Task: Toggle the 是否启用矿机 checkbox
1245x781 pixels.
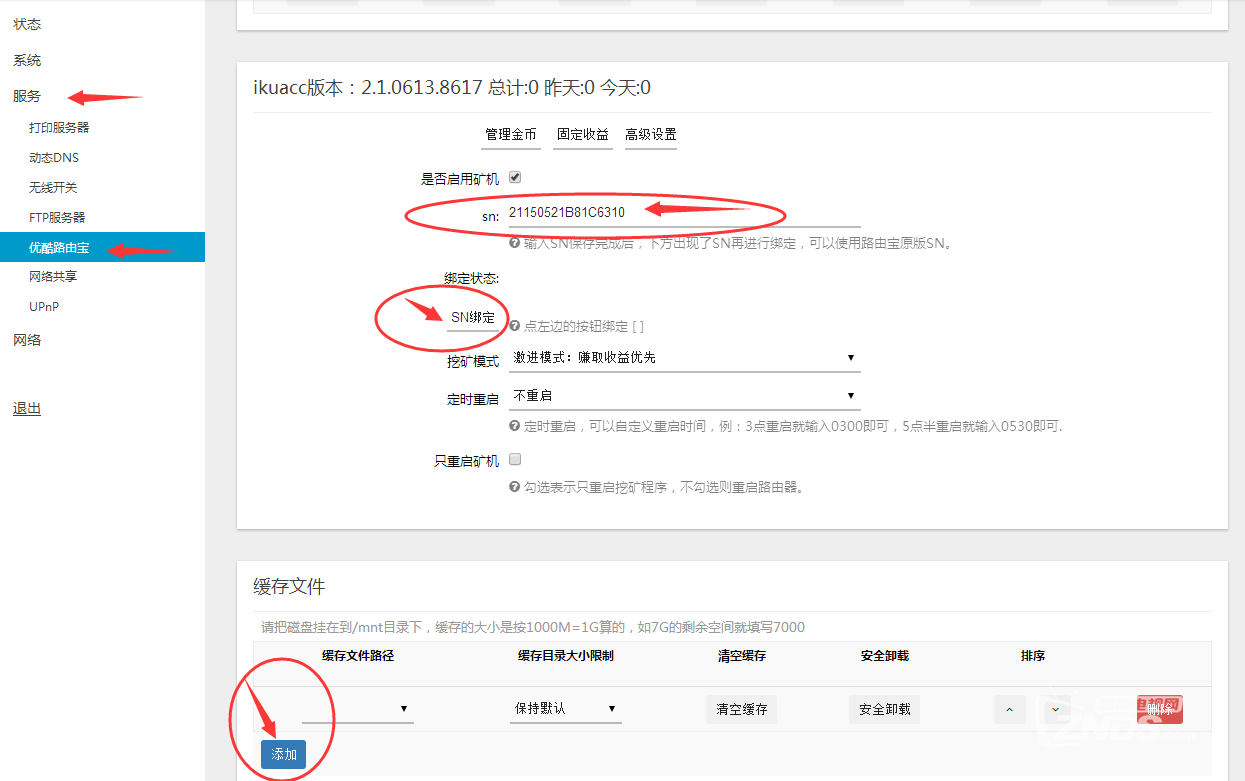Action: [515, 177]
